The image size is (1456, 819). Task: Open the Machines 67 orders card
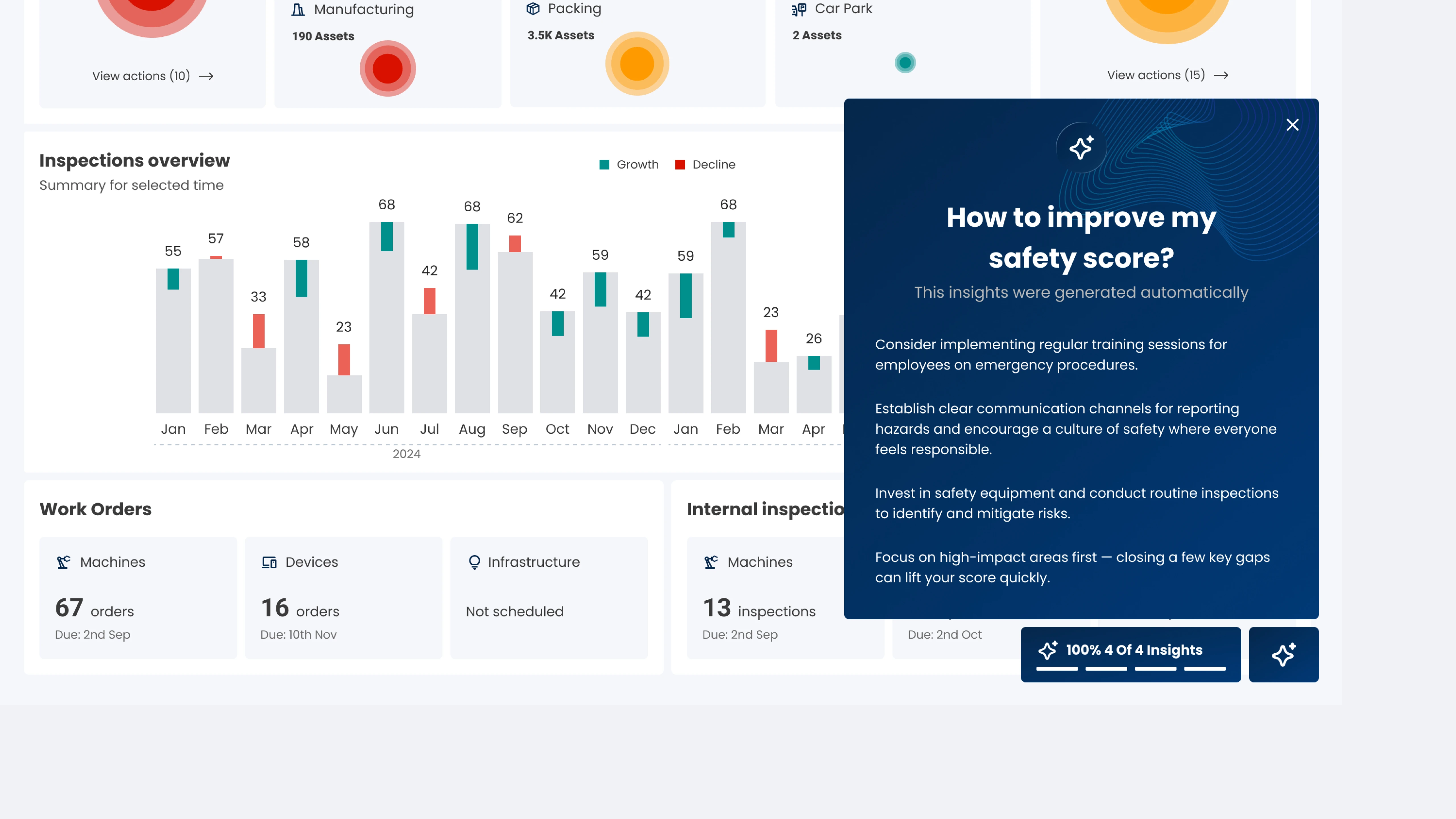point(138,597)
